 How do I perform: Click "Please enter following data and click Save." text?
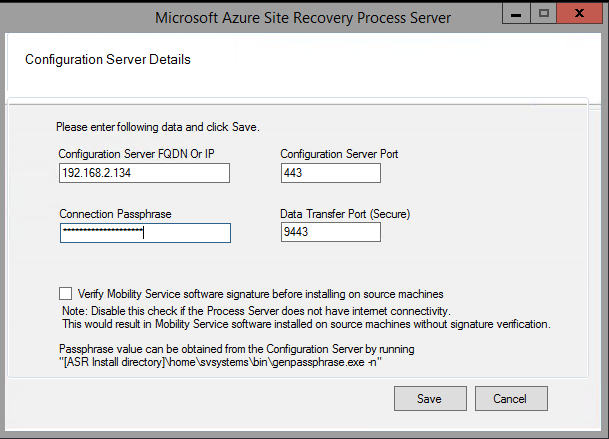click(158, 127)
